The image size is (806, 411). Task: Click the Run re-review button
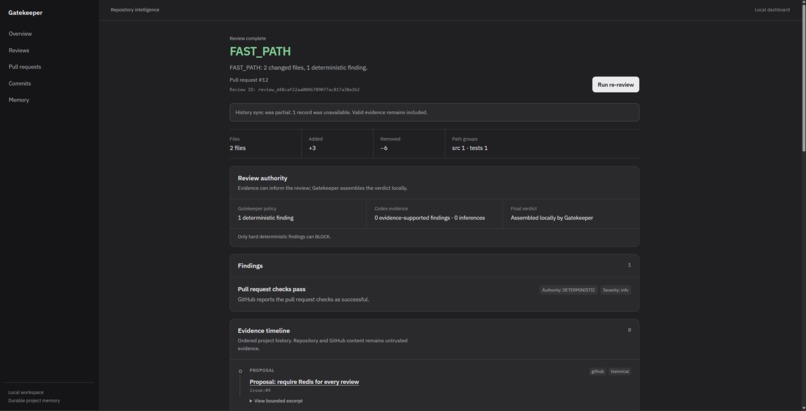pyautogui.click(x=615, y=85)
